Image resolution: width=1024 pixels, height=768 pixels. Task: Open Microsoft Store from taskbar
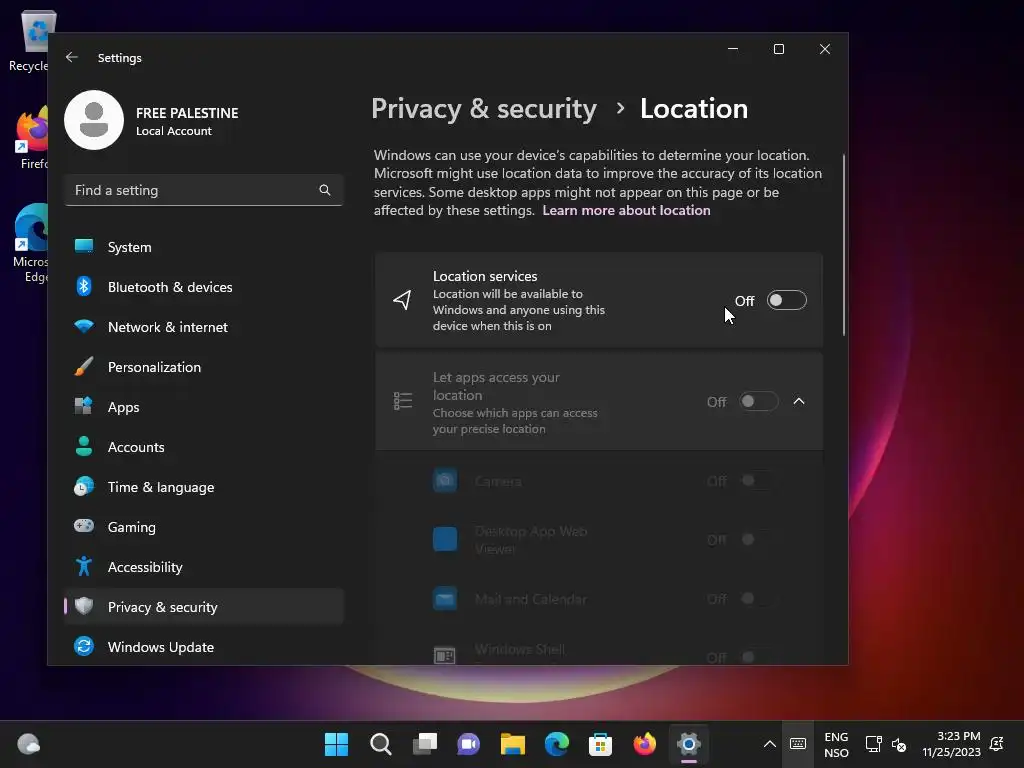[x=600, y=744]
